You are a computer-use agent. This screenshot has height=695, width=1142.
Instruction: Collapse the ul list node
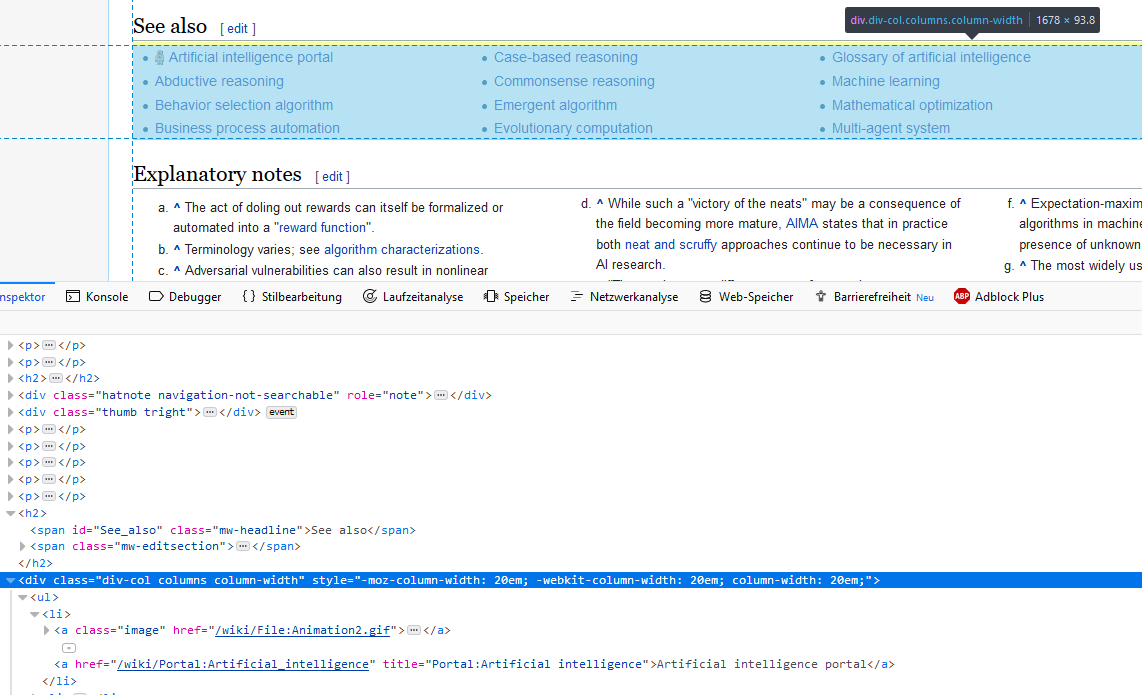[23, 597]
